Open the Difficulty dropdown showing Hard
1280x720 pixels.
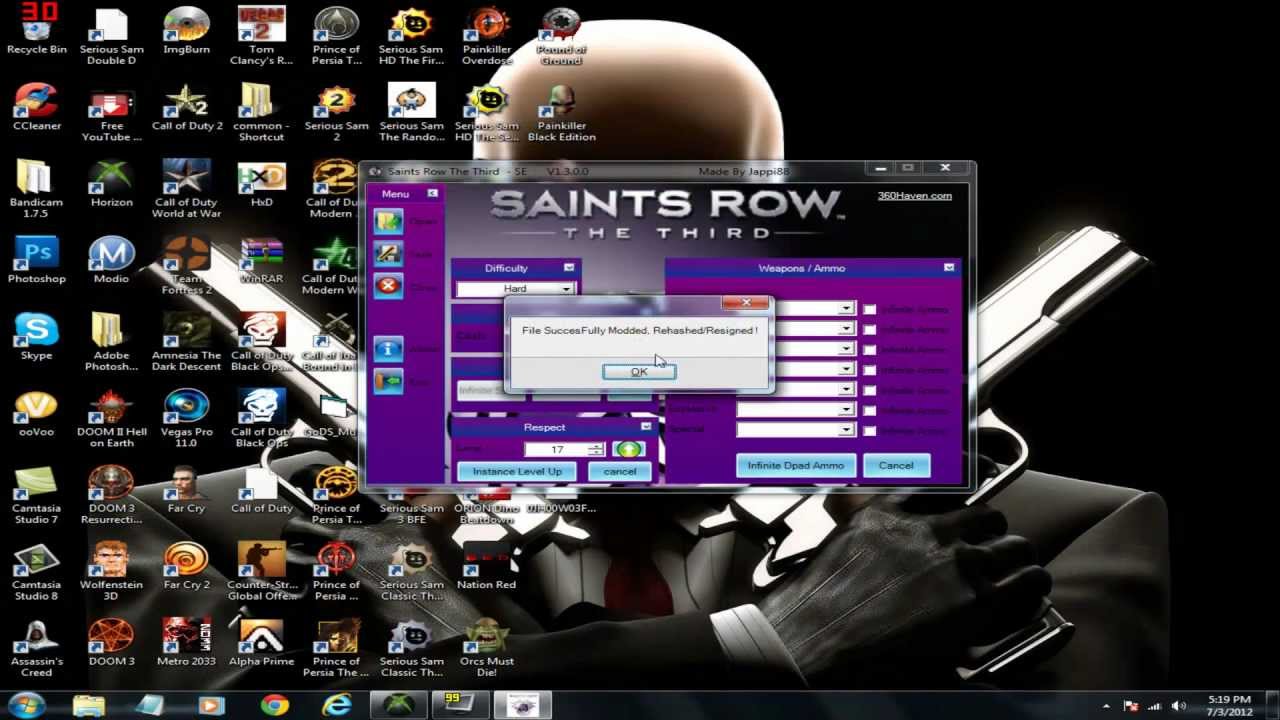click(515, 289)
